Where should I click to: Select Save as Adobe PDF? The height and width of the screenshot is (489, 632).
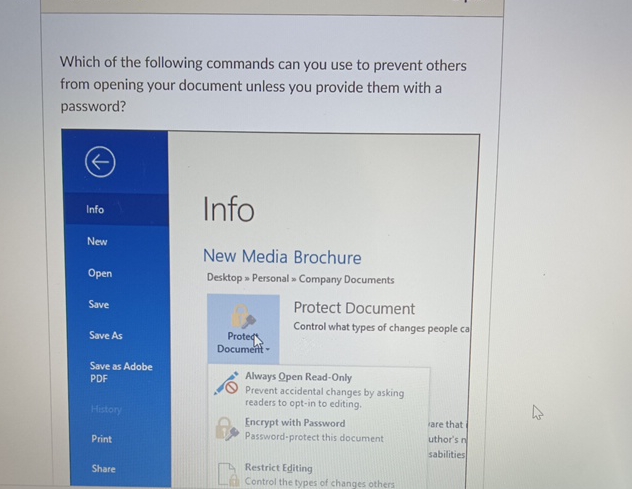coord(121,372)
